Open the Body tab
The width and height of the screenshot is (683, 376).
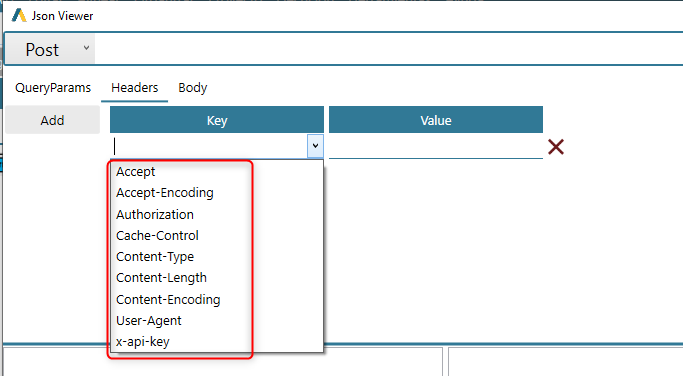click(193, 88)
